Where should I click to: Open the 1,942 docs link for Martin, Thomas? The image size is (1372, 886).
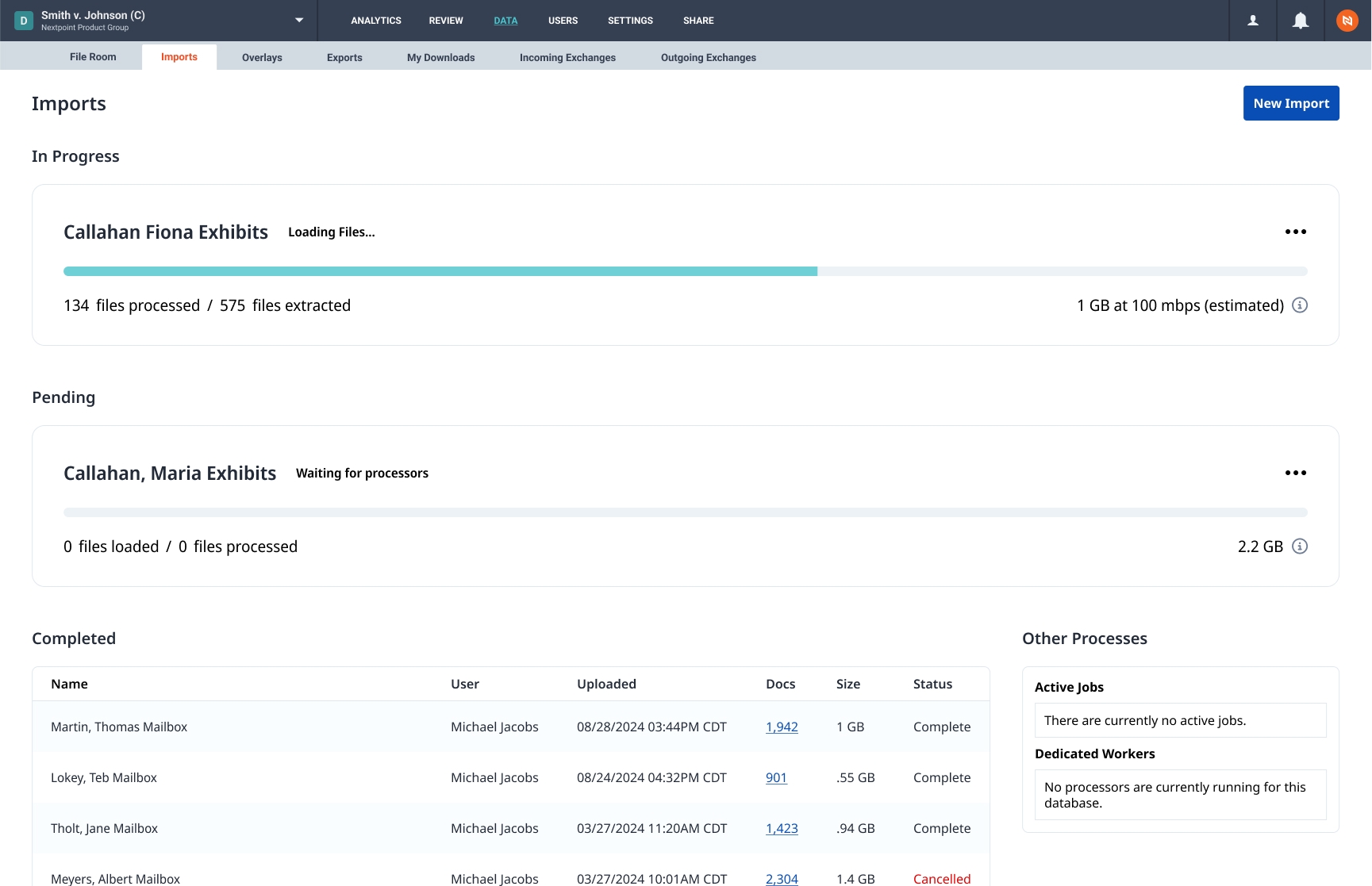pos(782,727)
